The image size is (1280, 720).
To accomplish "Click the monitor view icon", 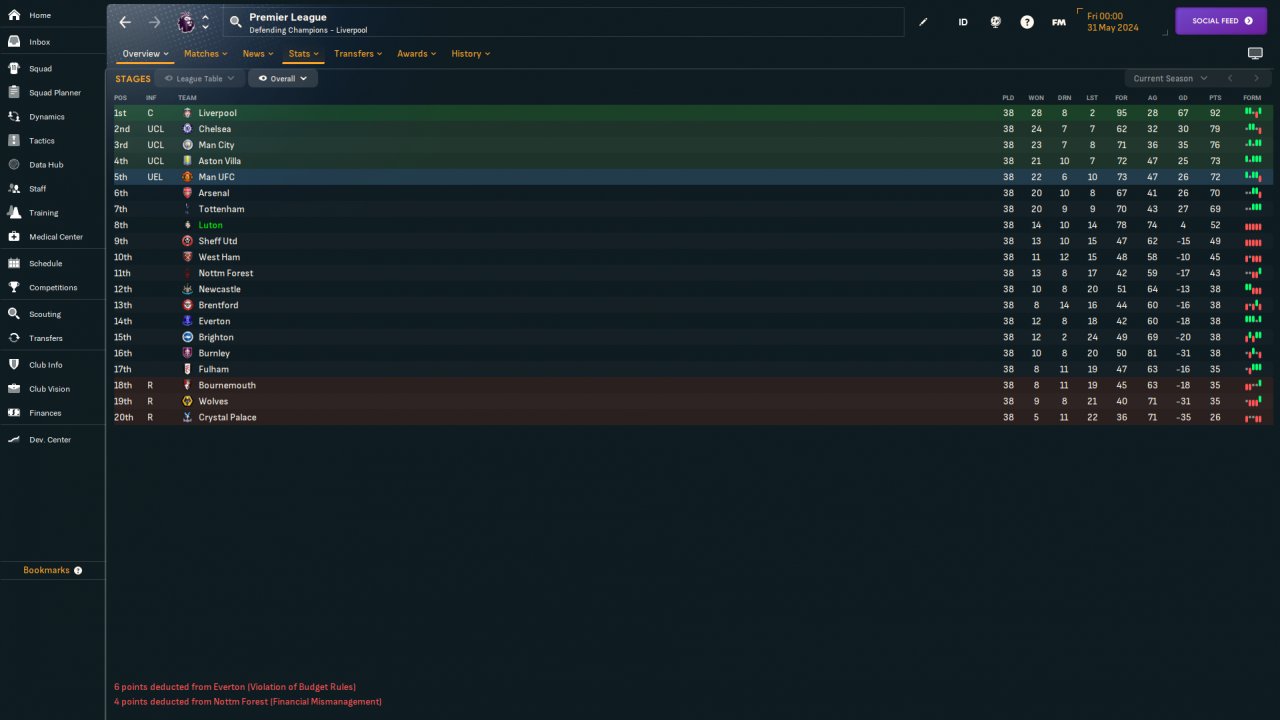I will coord(1255,53).
